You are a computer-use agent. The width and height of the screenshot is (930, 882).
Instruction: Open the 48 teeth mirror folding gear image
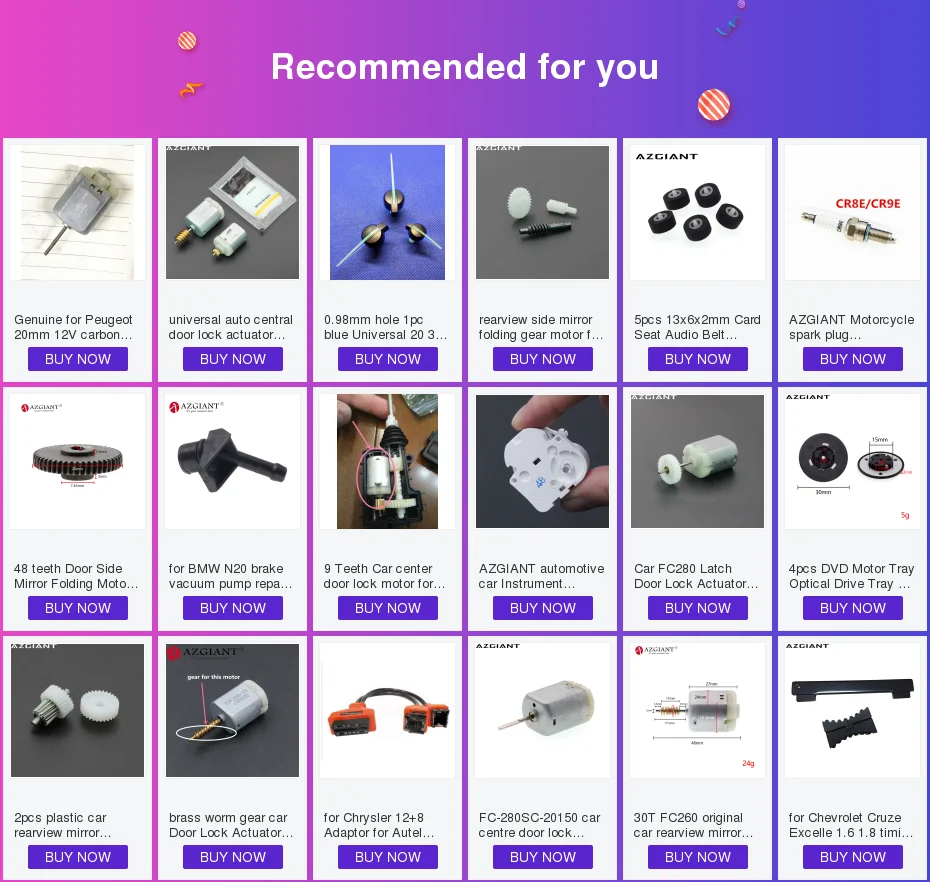(78, 461)
